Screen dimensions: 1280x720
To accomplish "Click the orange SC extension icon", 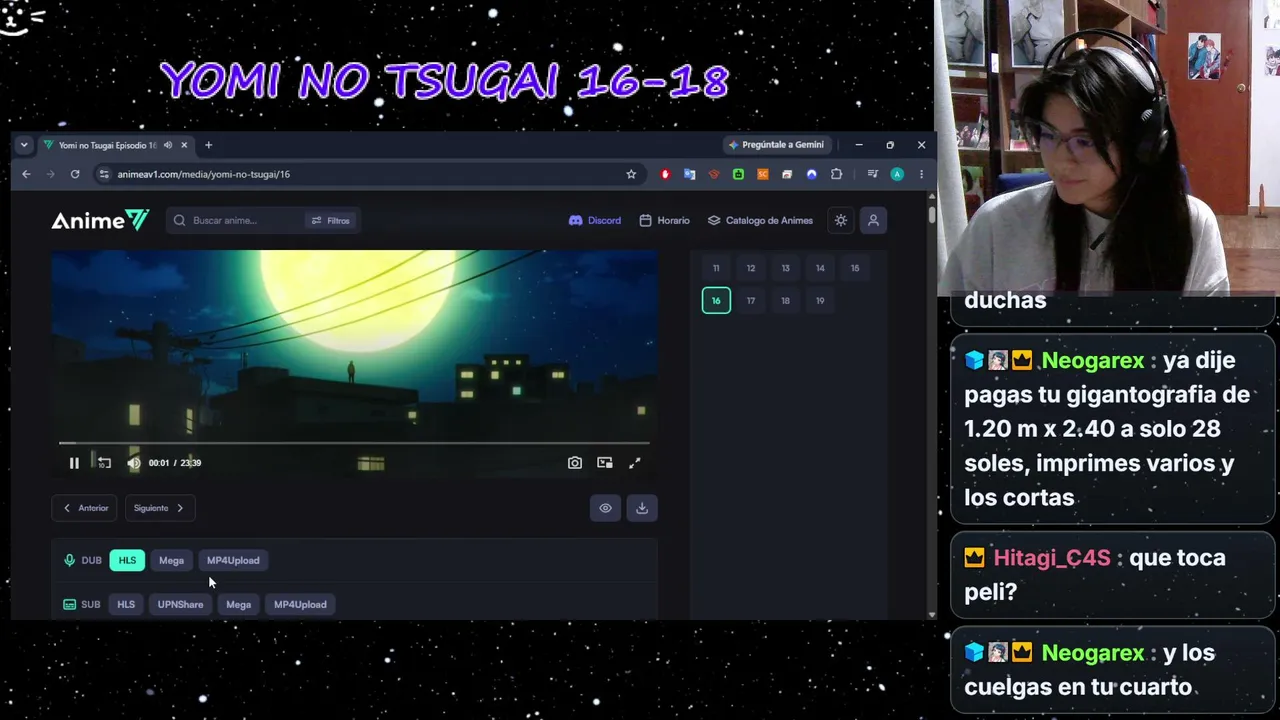I will [x=762, y=174].
